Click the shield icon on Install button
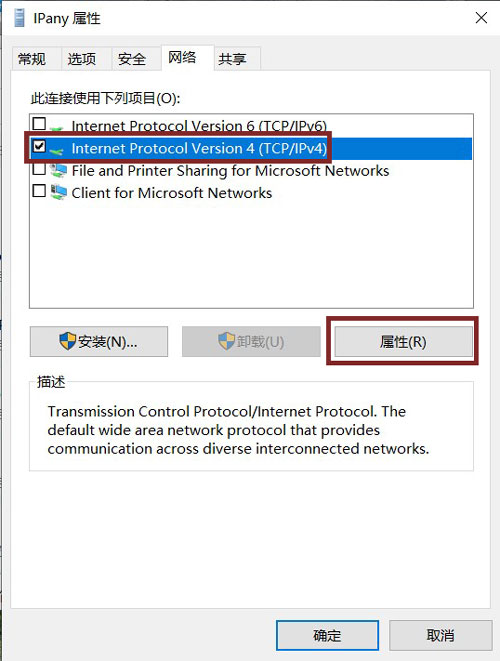Image resolution: width=500 pixels, height=661 pixels. click(x=67, y=341)
